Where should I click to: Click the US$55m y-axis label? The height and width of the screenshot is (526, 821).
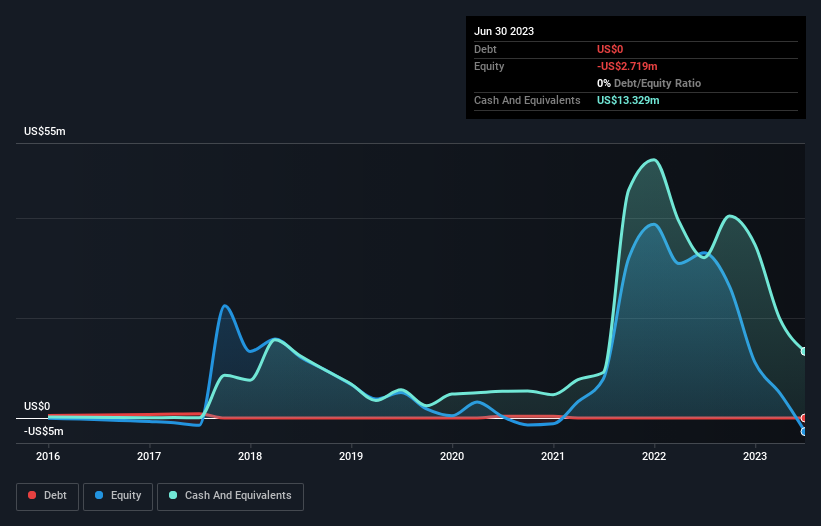point(45,131)
